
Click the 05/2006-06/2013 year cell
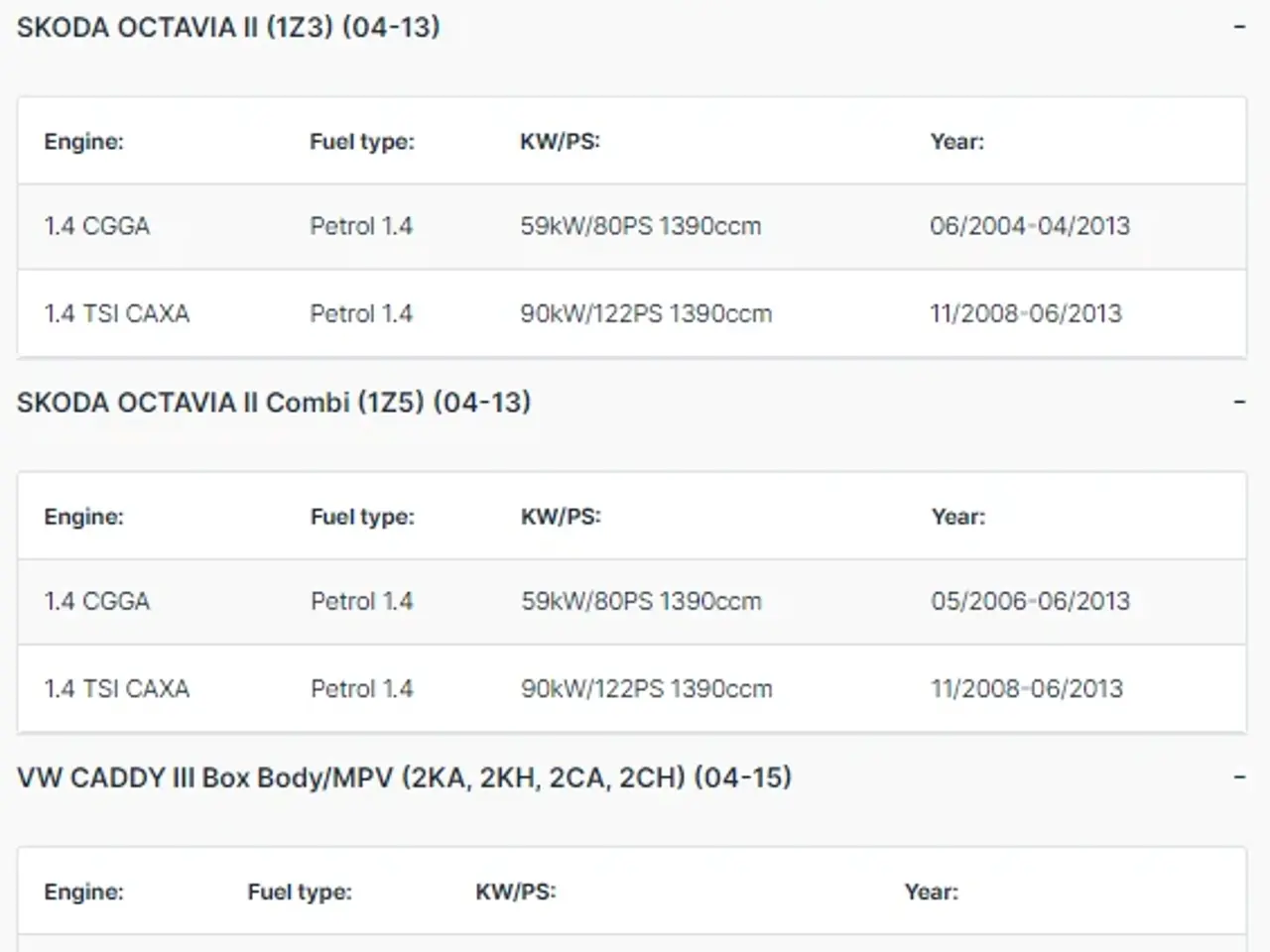pyautogui.click(x=1031, y=601)
